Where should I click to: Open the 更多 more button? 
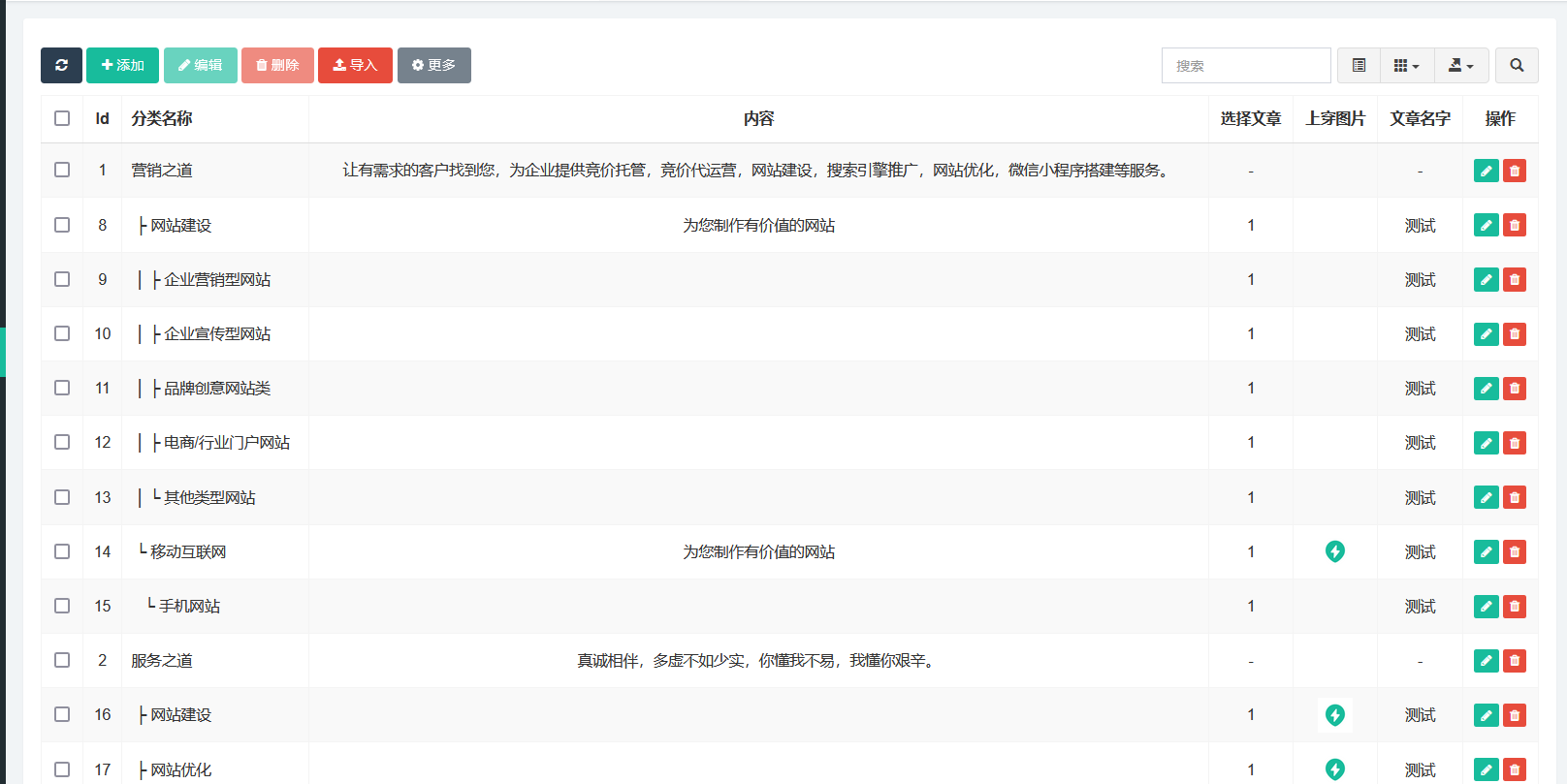pyautogui.click(x=433, y=65)
